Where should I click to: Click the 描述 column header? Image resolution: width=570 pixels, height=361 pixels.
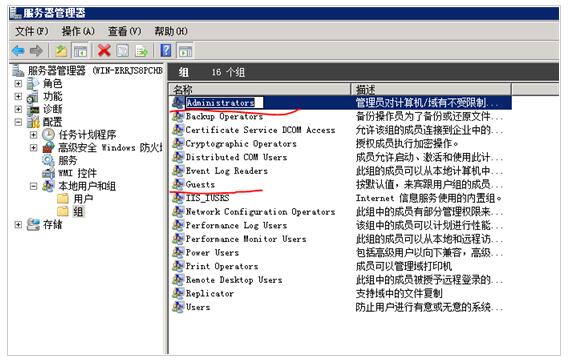[431, 89]
